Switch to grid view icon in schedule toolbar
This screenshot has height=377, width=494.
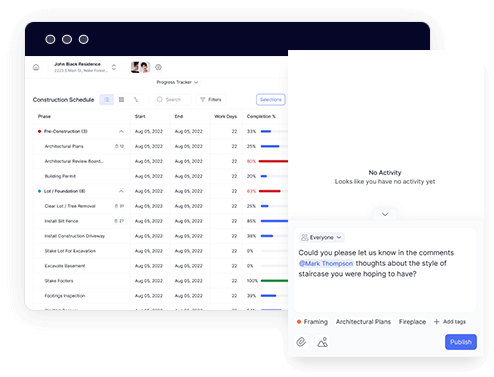pos(121,100)
